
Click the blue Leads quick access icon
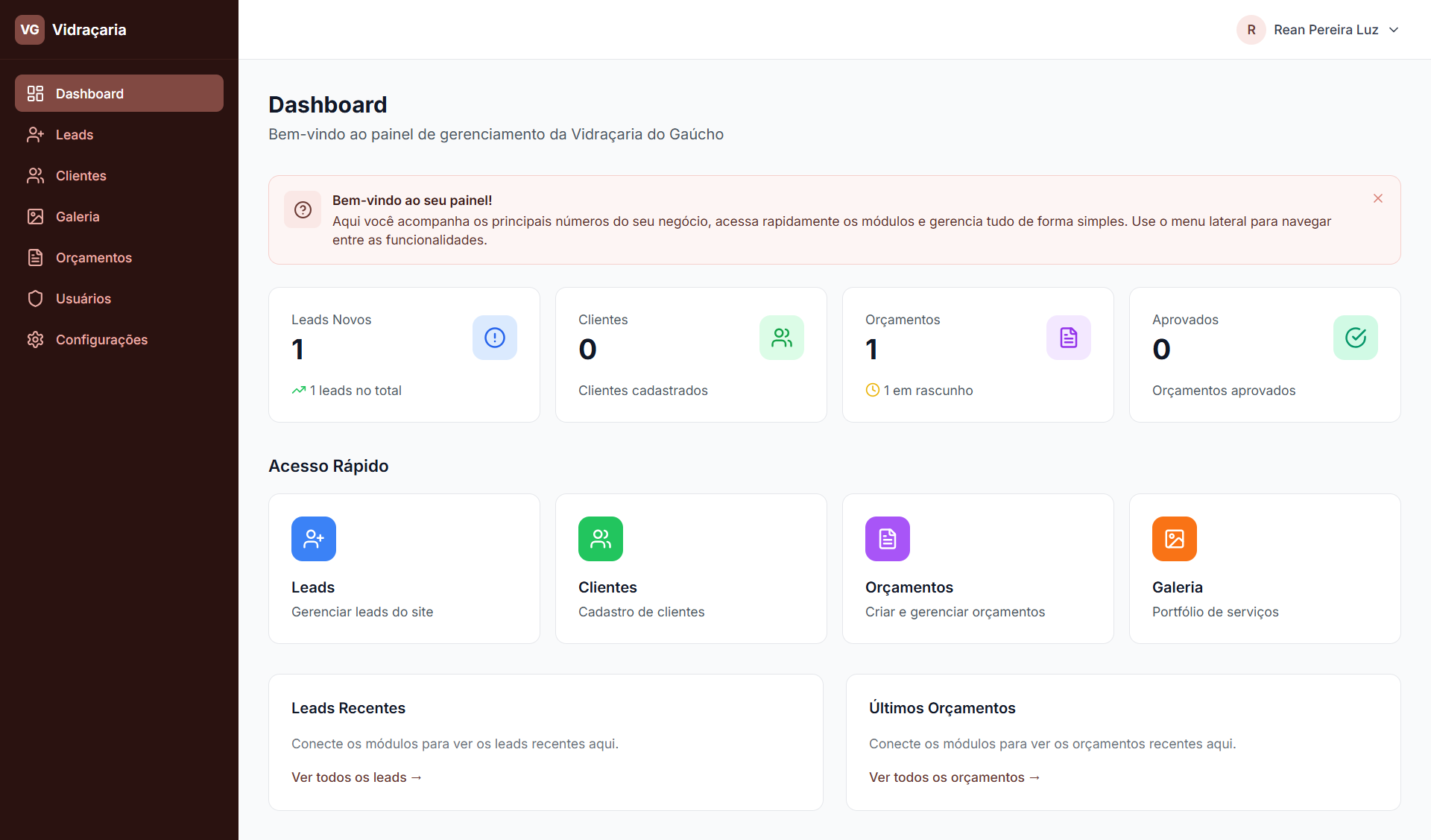tap(314, 539)
